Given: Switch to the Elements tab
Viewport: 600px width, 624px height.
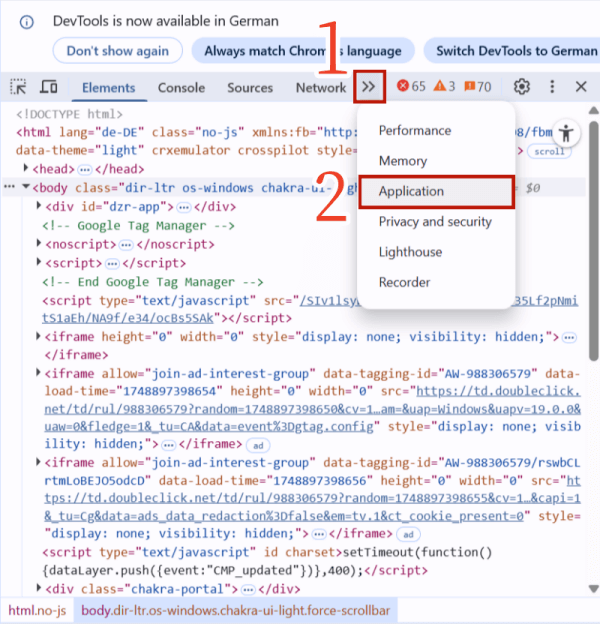Looking at the screenshot, I should click(x=109, y=88).
